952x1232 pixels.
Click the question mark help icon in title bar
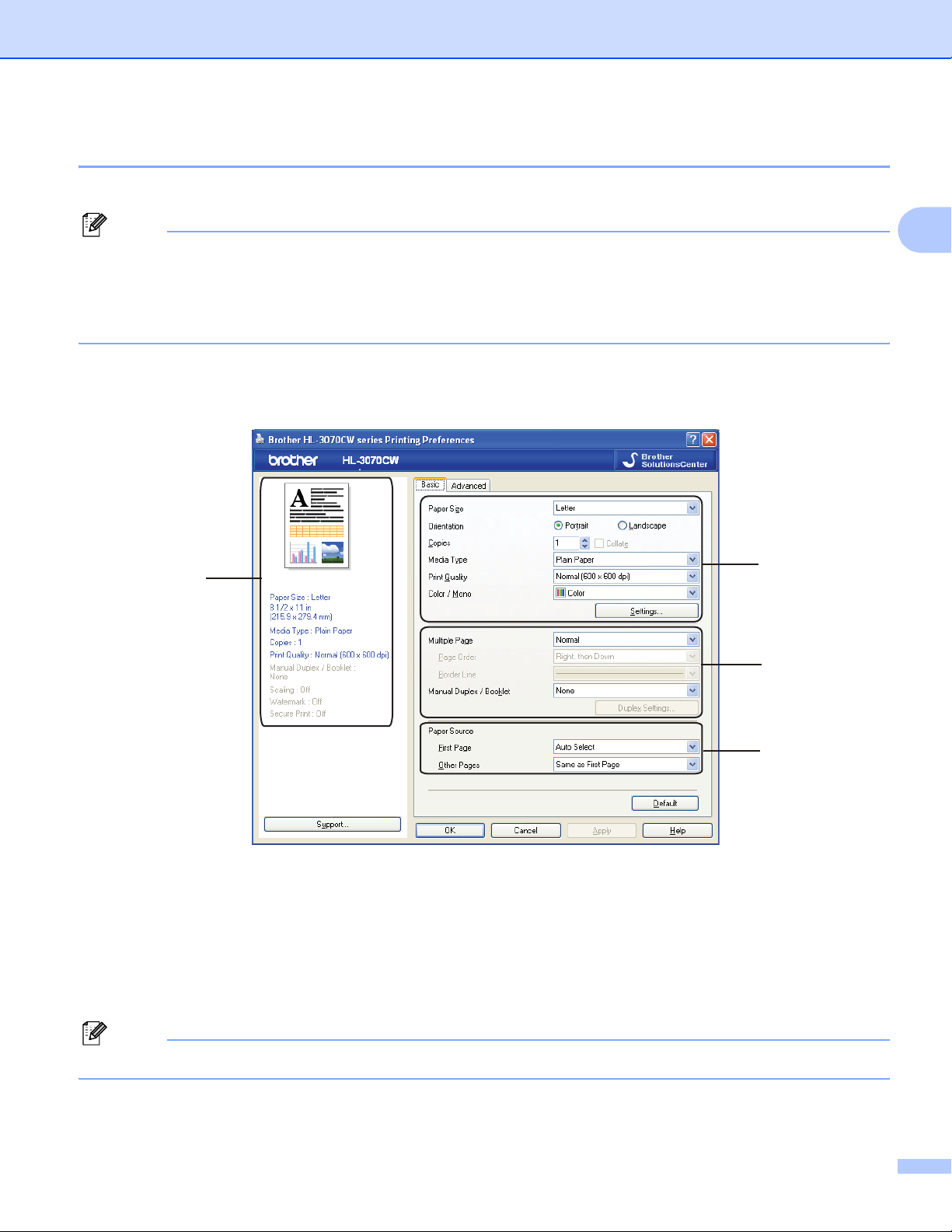pos(693,439)
